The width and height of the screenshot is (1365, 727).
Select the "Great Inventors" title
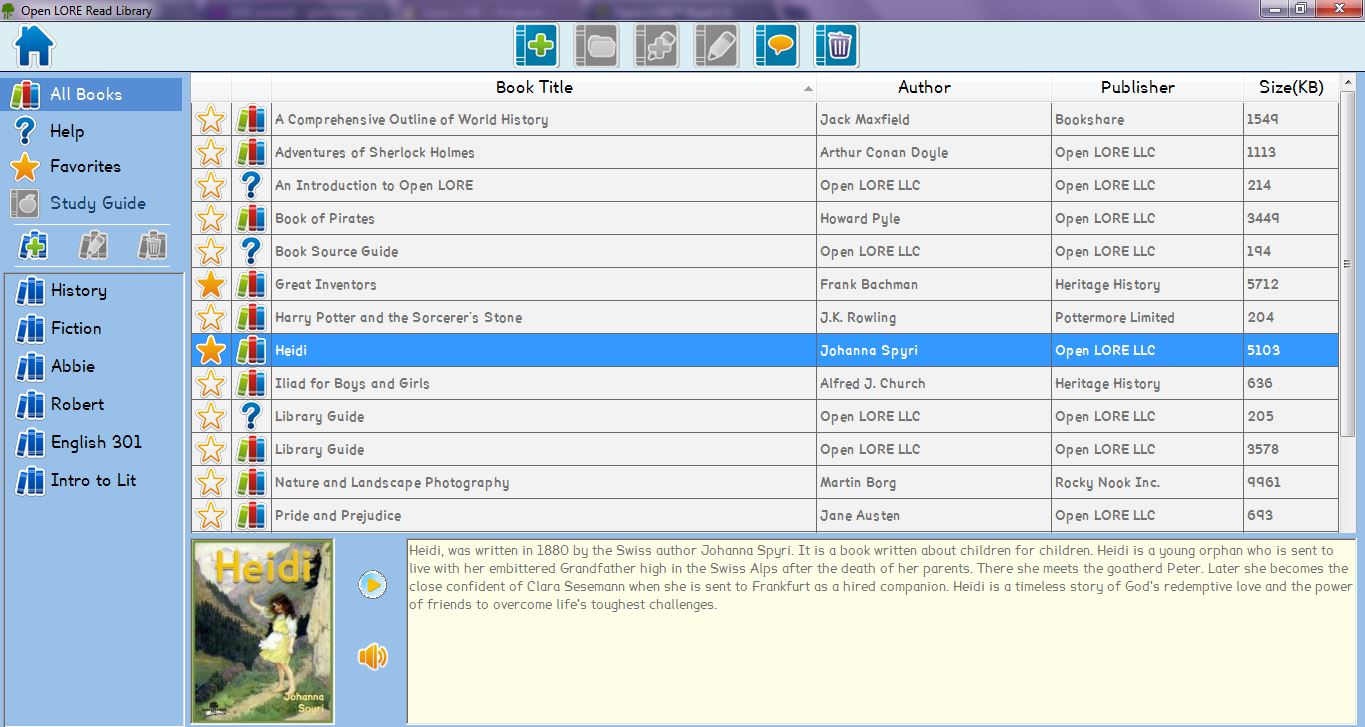point(326,284)
